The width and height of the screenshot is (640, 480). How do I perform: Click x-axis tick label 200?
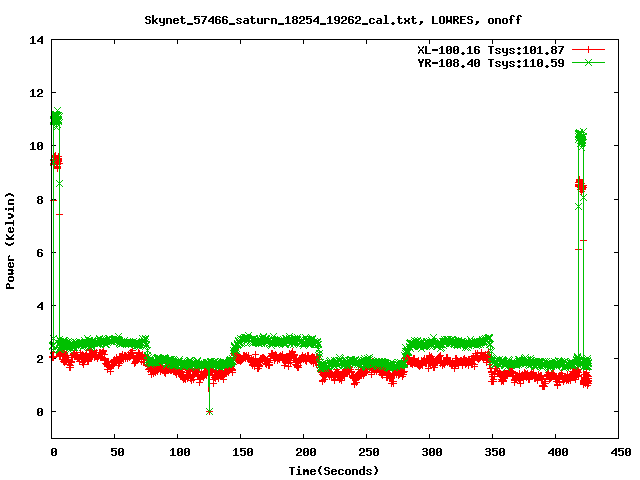(306, 452)
